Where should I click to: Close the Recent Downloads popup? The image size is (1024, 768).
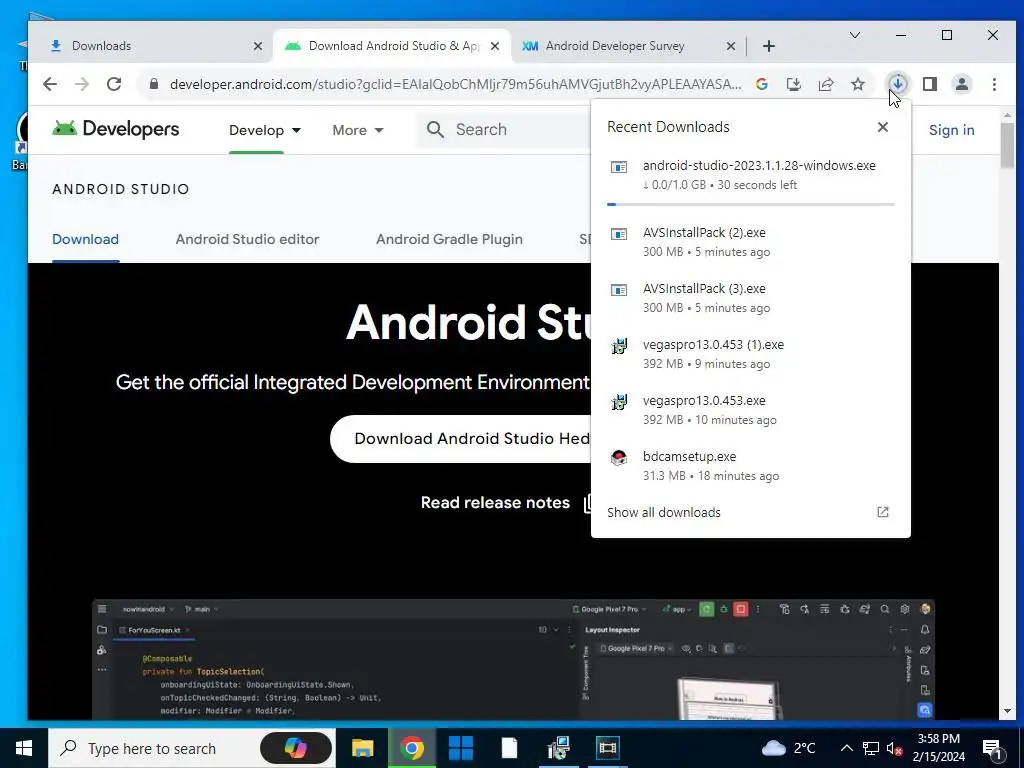(x=883, y=127)
